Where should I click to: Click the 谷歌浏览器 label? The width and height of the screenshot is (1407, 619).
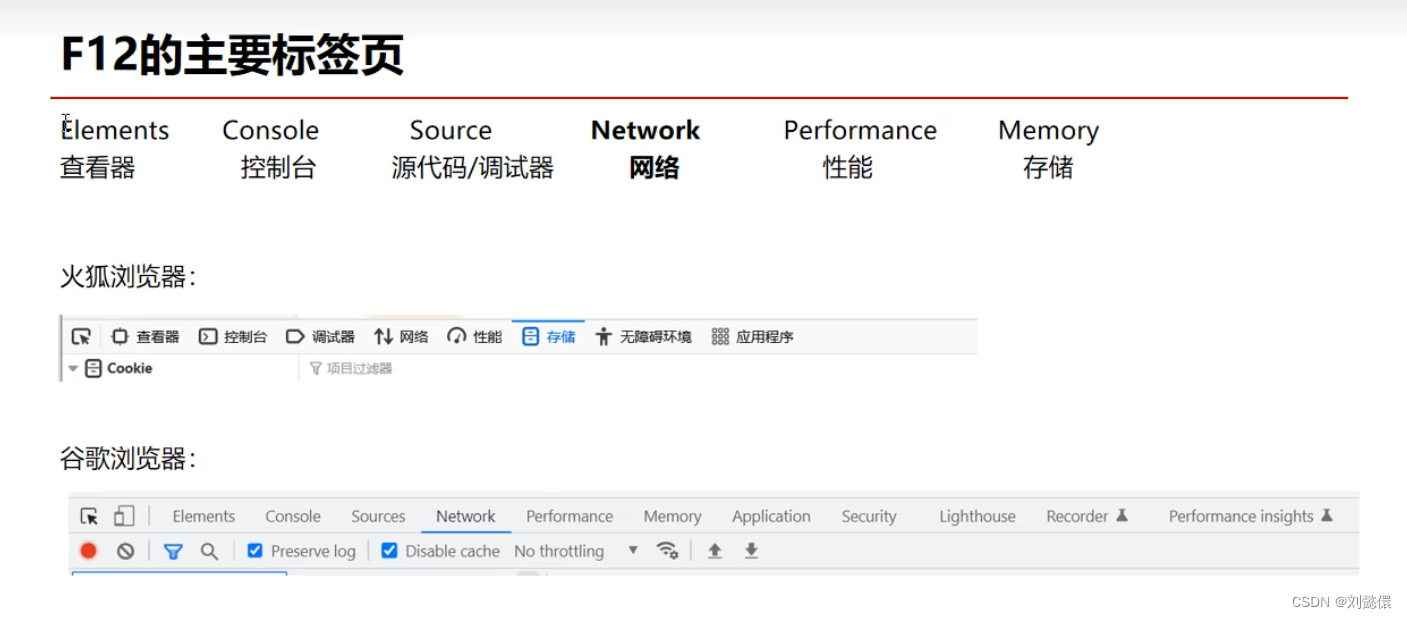pyautogui.click(x=128, y=459)
